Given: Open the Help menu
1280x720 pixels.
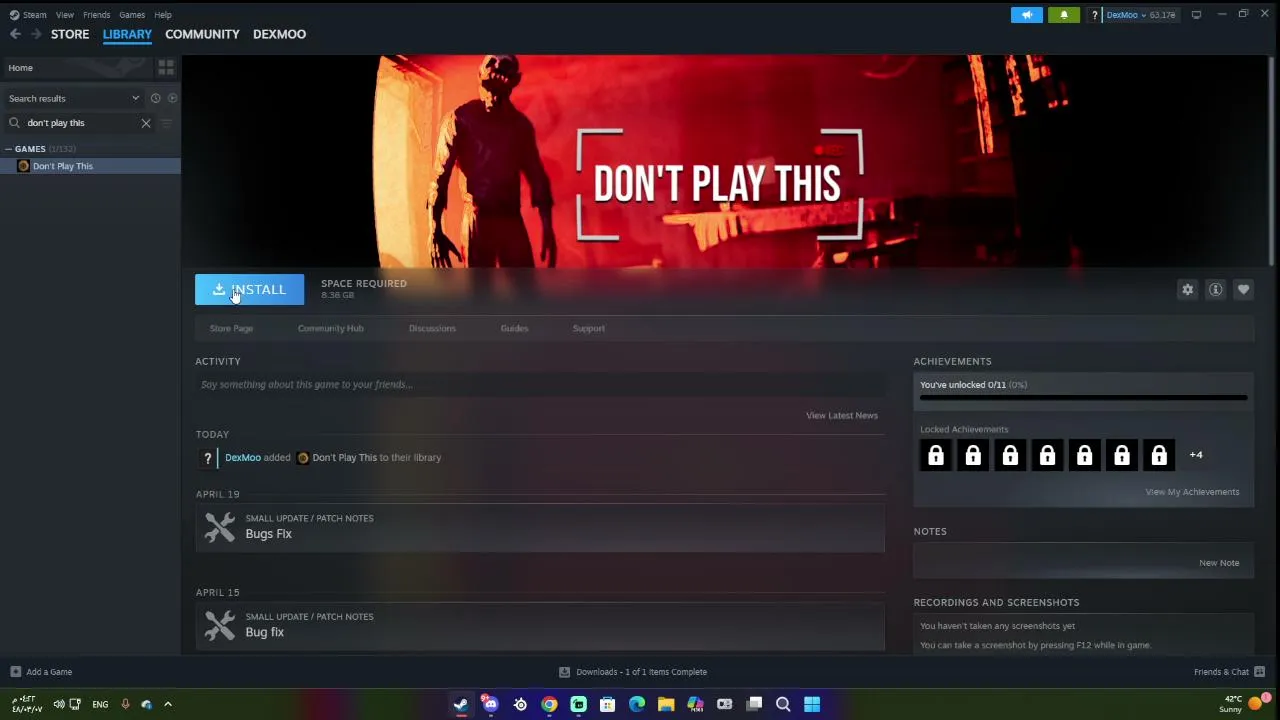Looking at the screenshot, I should pos(163,15).
